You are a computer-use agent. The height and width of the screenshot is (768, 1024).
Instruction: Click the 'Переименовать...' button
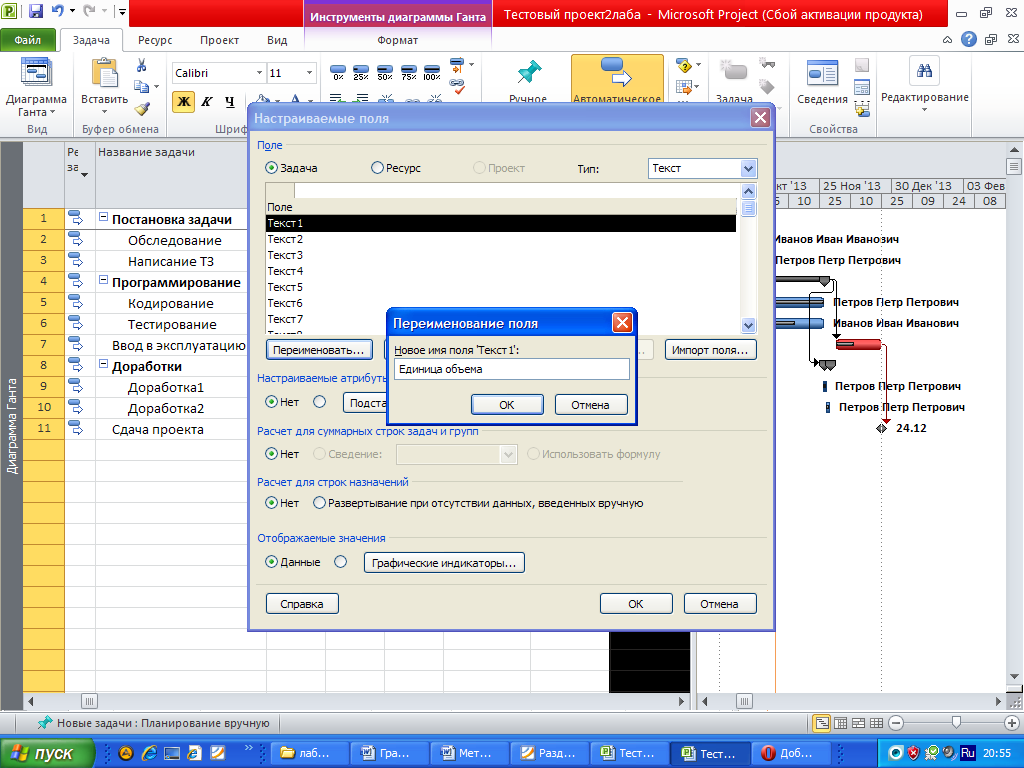(x=319, y=350)
